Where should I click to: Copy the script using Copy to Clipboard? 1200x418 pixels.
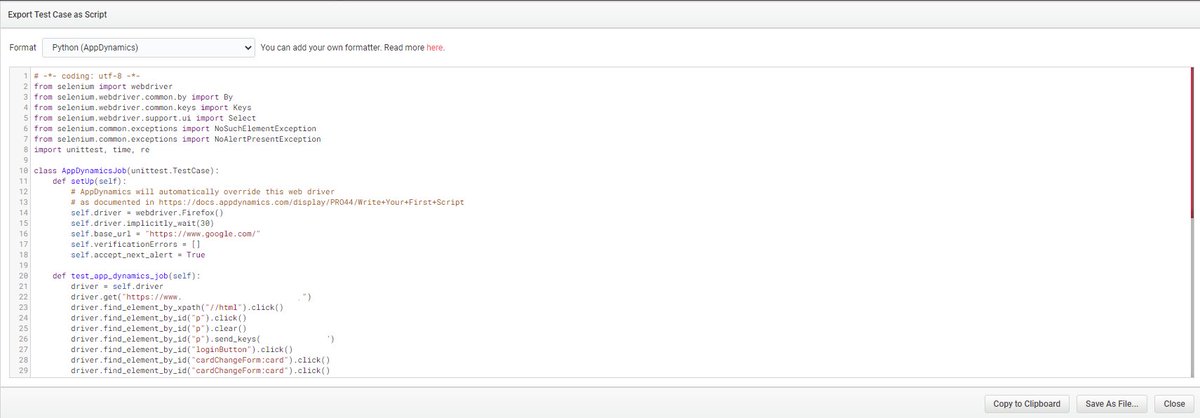coord(1028,404)
